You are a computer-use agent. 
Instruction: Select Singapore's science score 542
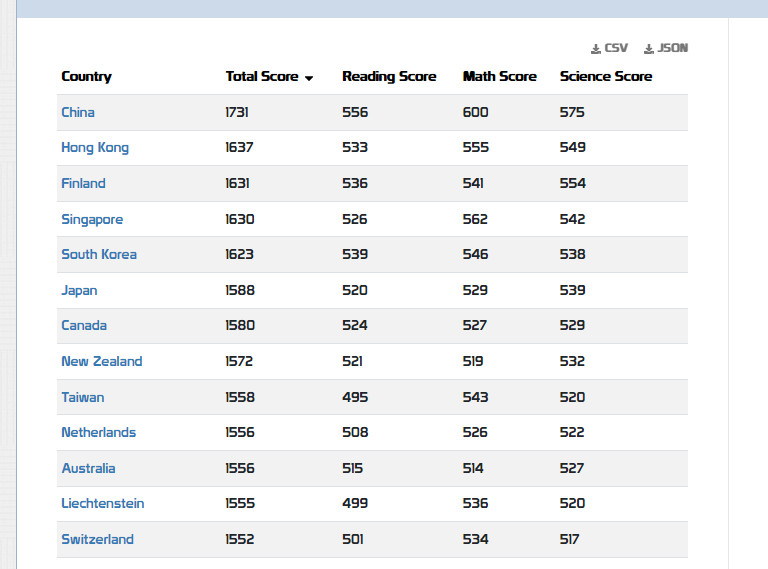[x=573, y=219]
